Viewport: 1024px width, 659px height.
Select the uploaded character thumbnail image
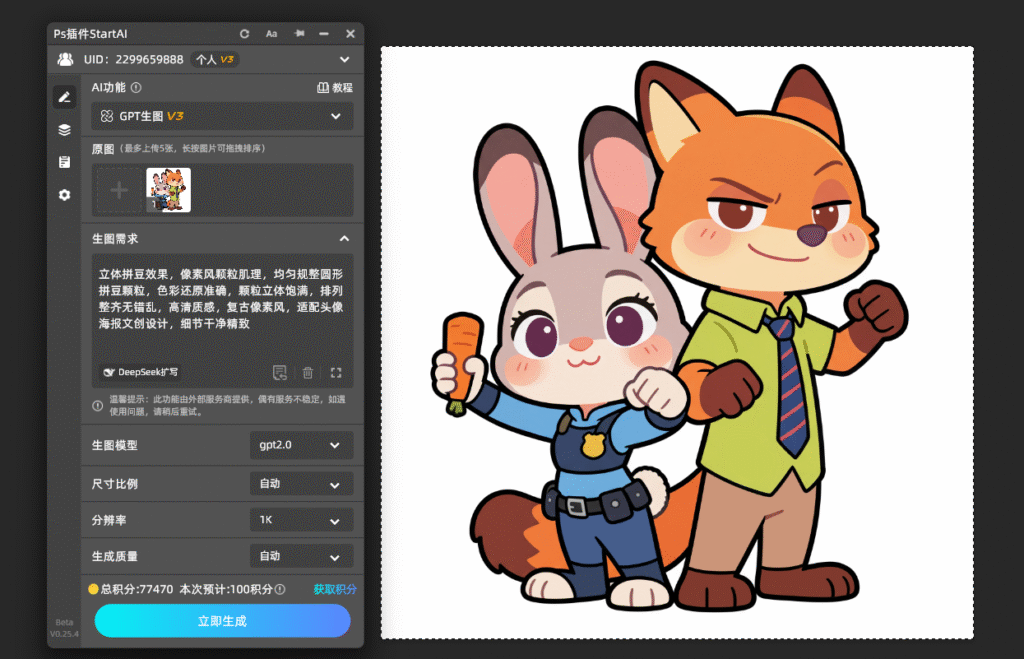(x=168, y=190)
